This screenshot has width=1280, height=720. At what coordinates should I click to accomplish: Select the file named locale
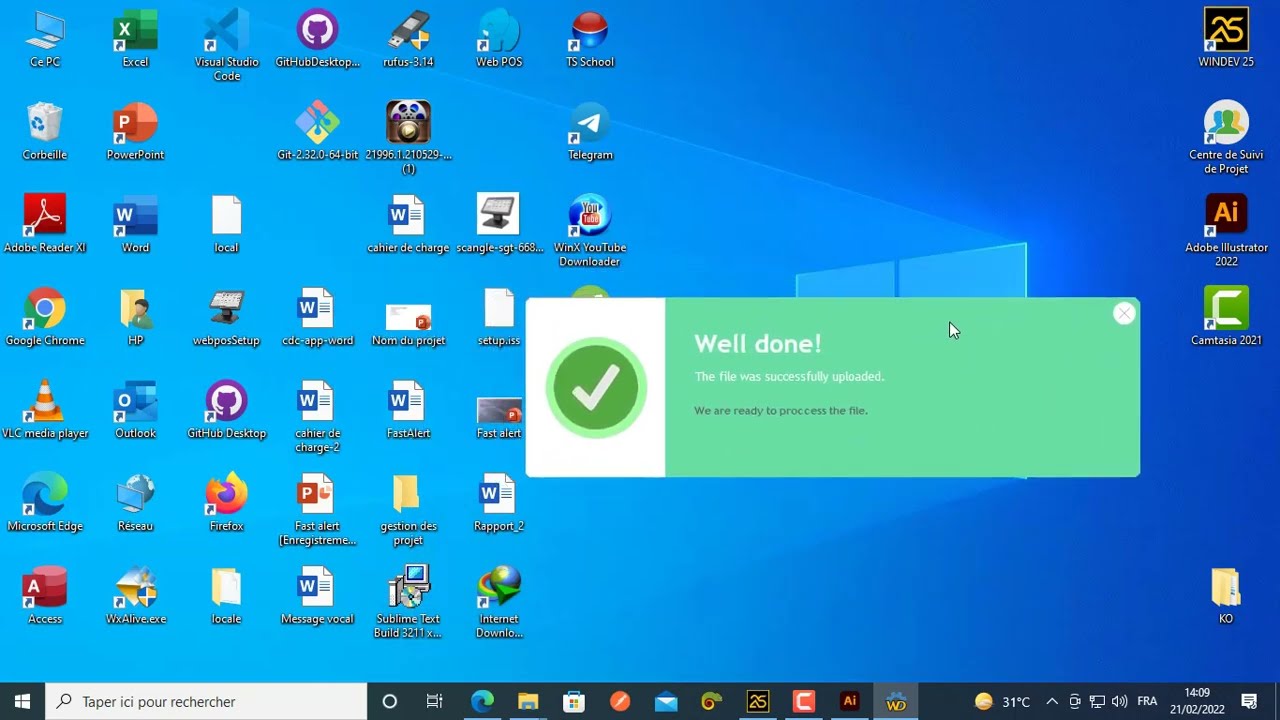[227, 596]
